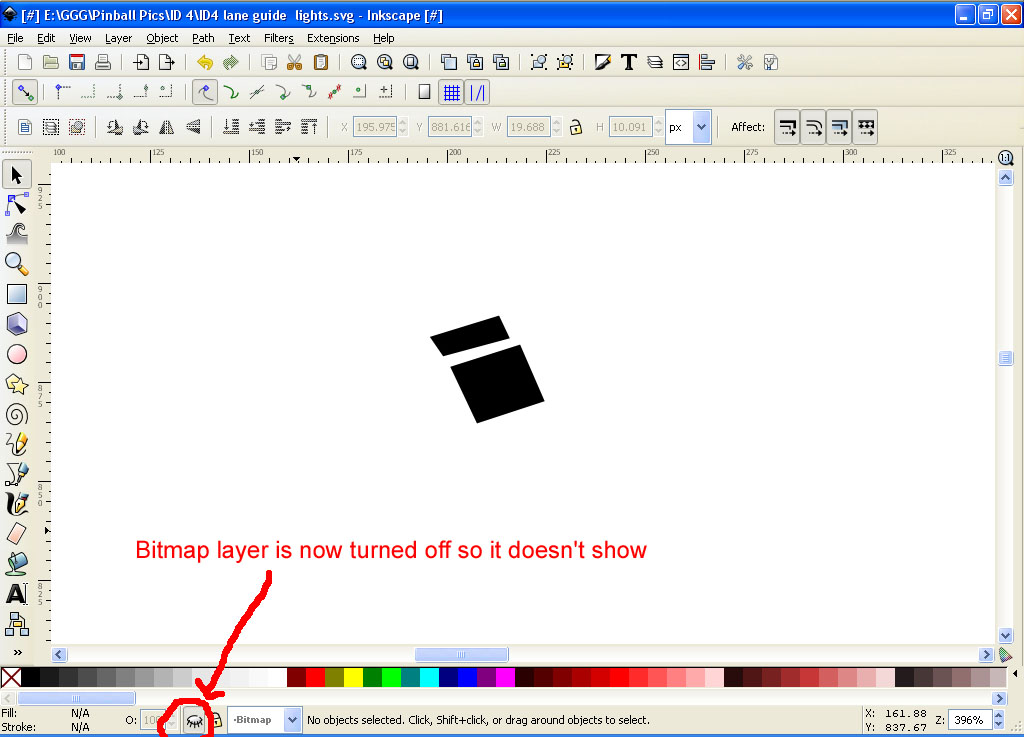Open the px units dropdown
The height and width of the screenshot is (737, 1024).
(700, 127)
